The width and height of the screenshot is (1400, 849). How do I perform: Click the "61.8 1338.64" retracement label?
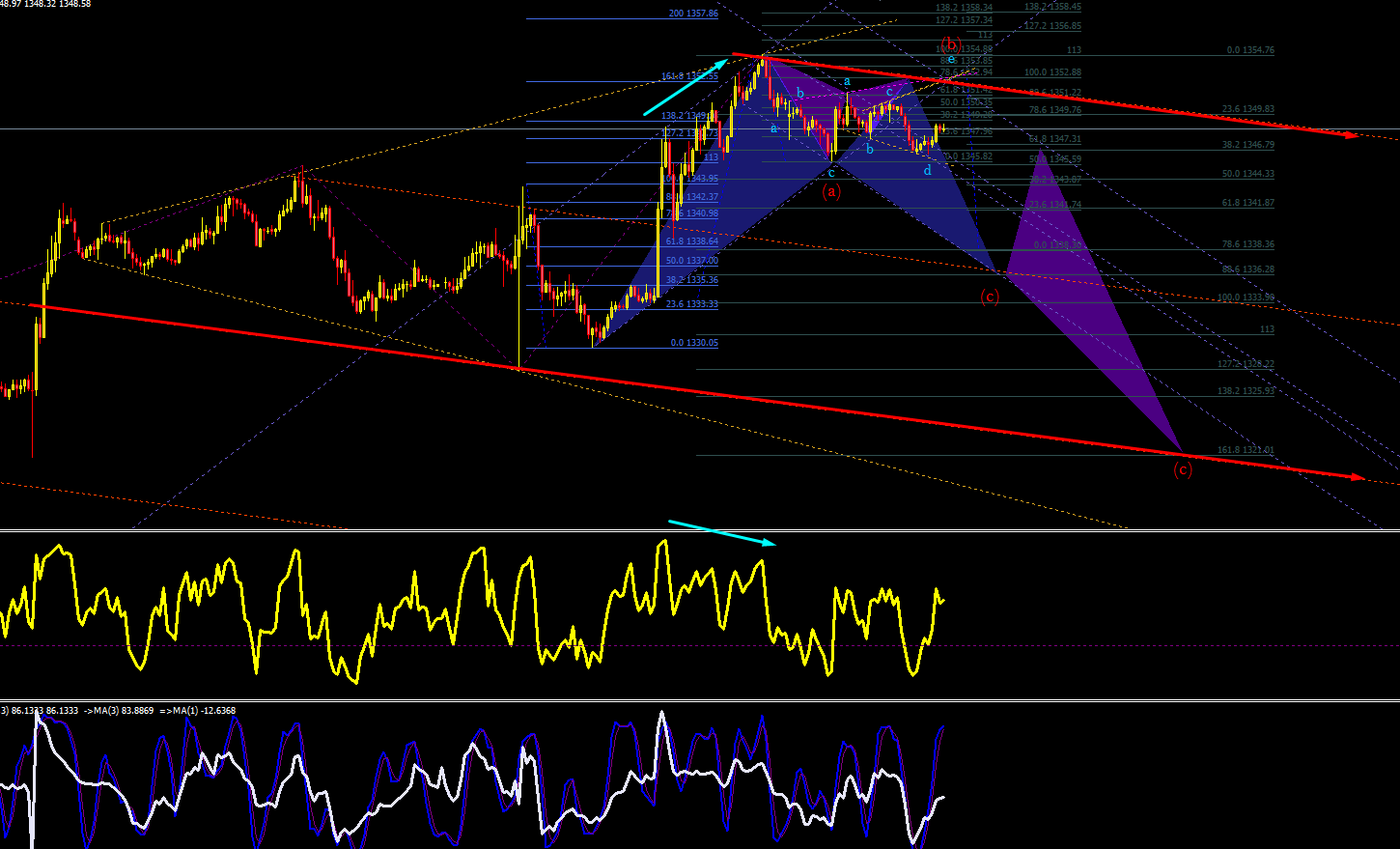click(691, 241)
